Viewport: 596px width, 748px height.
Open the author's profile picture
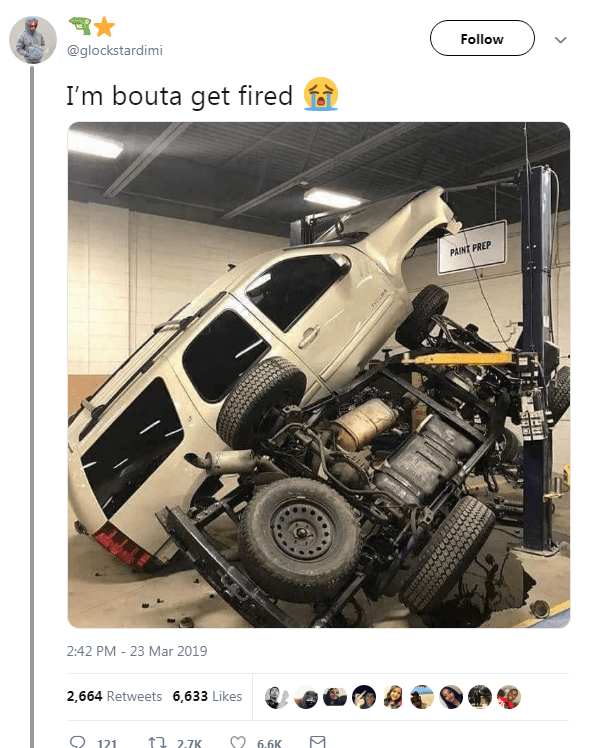33,40
